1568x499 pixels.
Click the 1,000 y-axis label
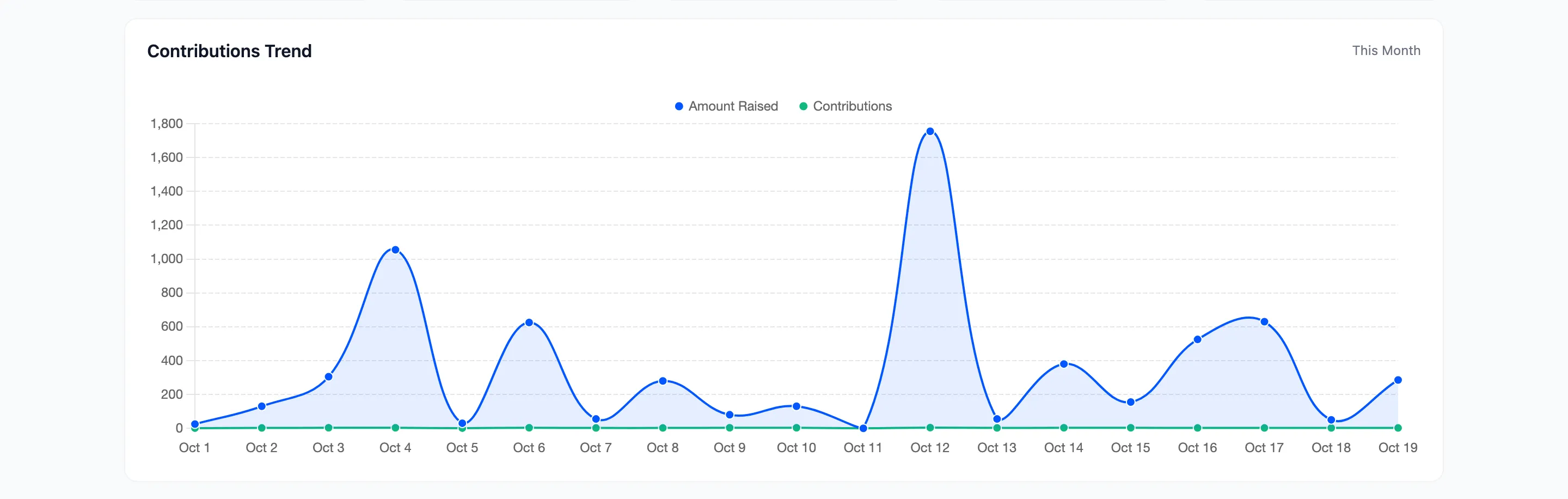(x=166, y=259)
